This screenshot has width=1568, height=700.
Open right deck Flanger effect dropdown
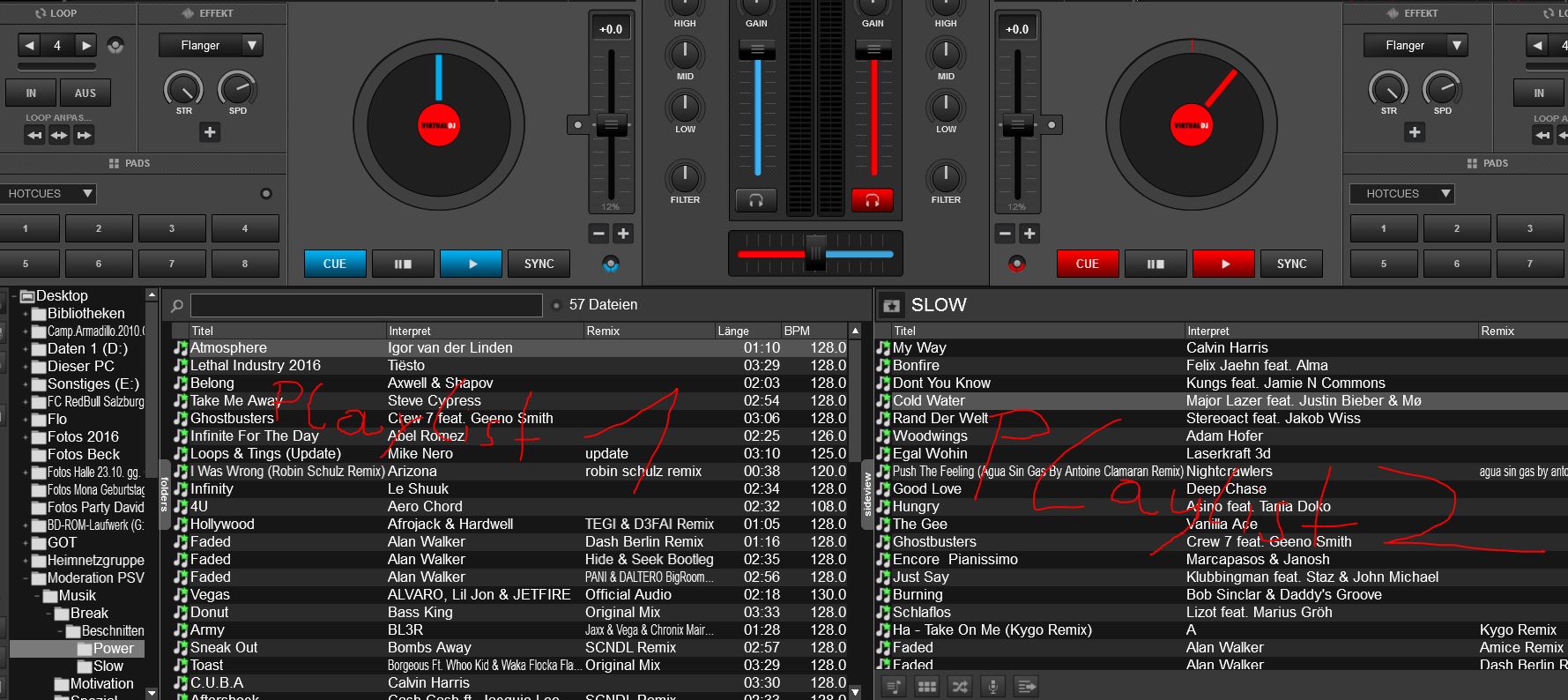point(1457,45)
